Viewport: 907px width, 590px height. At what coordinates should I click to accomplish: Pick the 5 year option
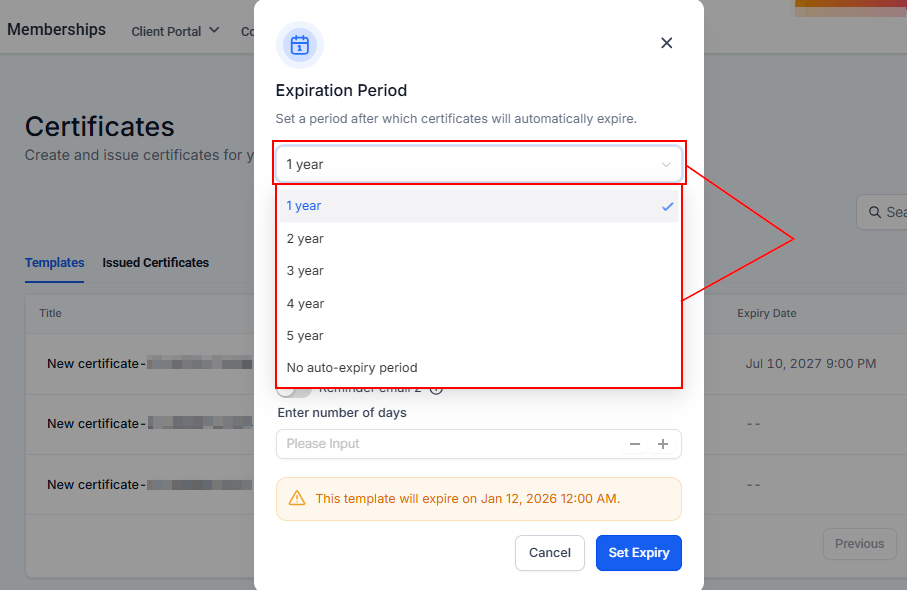[305, 336]
